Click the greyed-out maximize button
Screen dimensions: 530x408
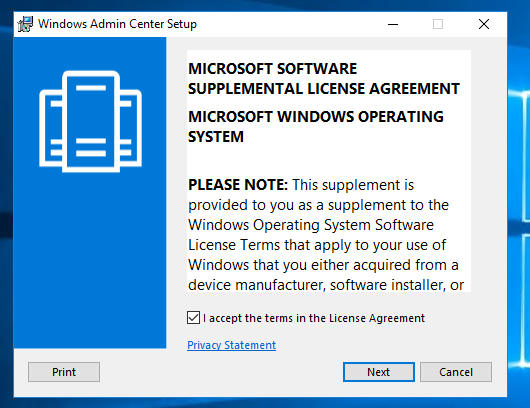(438, 24)
